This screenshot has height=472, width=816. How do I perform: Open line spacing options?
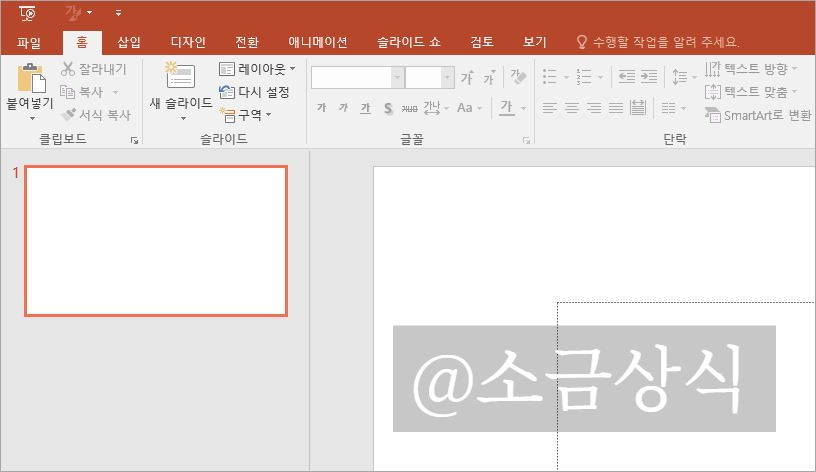point(684,77)
